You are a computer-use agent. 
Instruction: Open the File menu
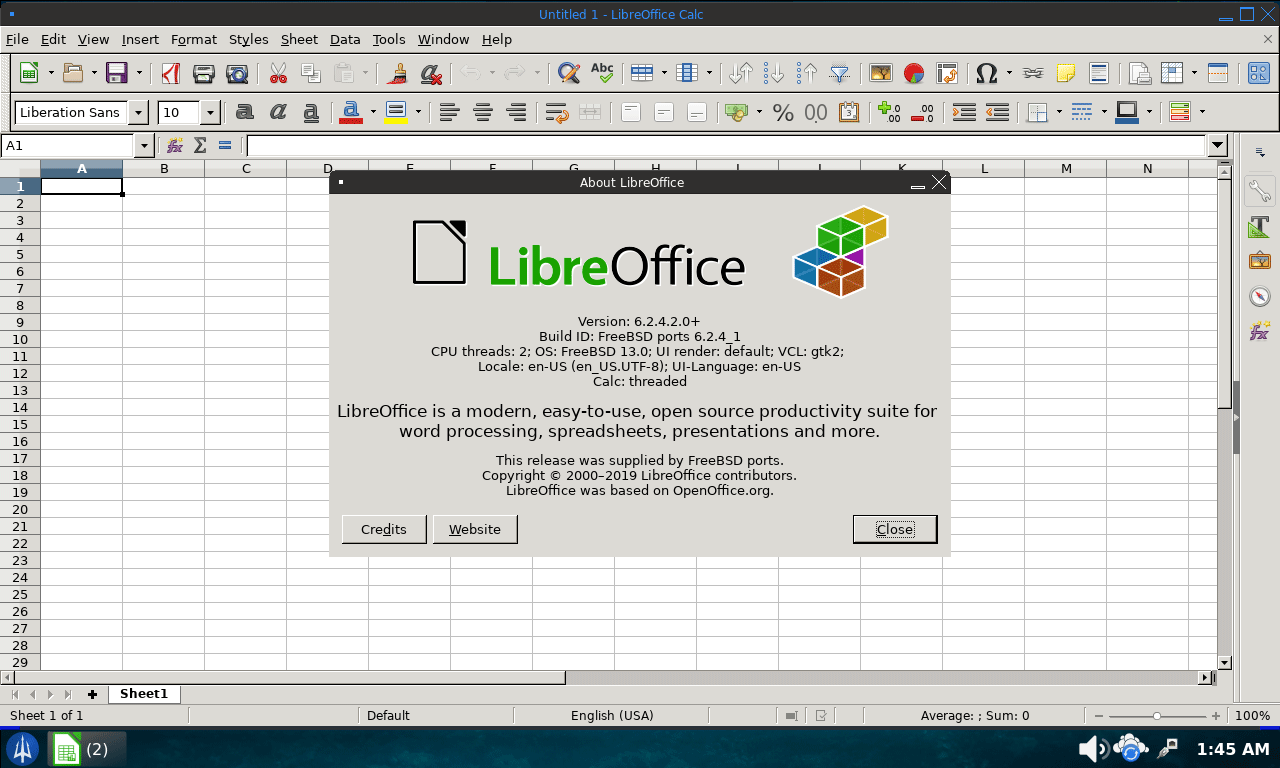(17, 39)
